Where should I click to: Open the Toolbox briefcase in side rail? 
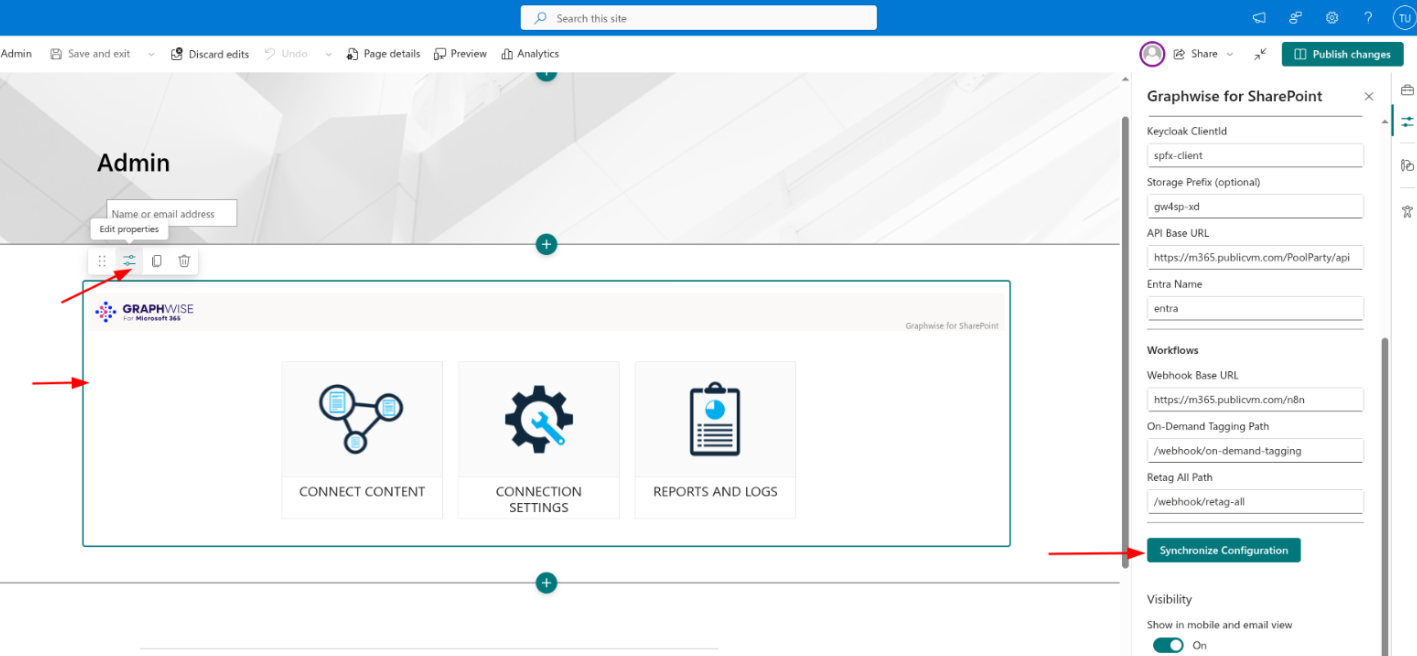1407,90
